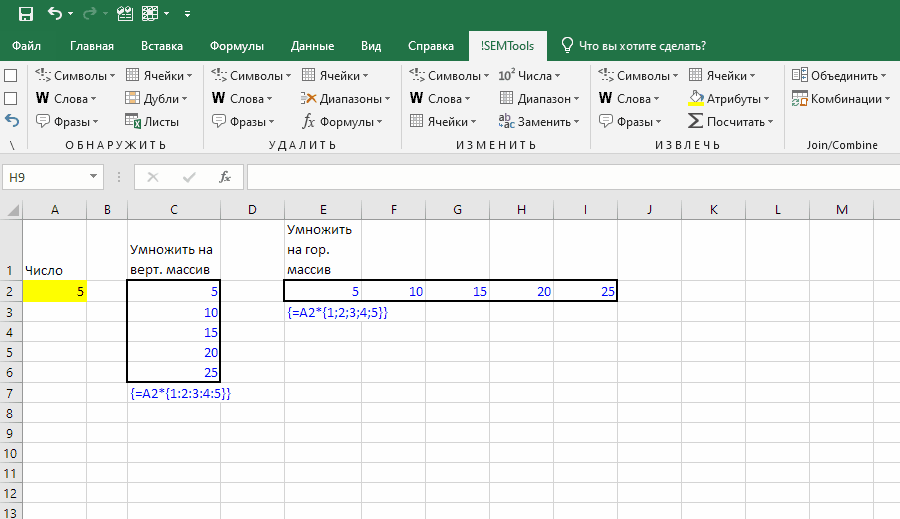
Task: Open the Справка tab
Action: click(430, 46)
